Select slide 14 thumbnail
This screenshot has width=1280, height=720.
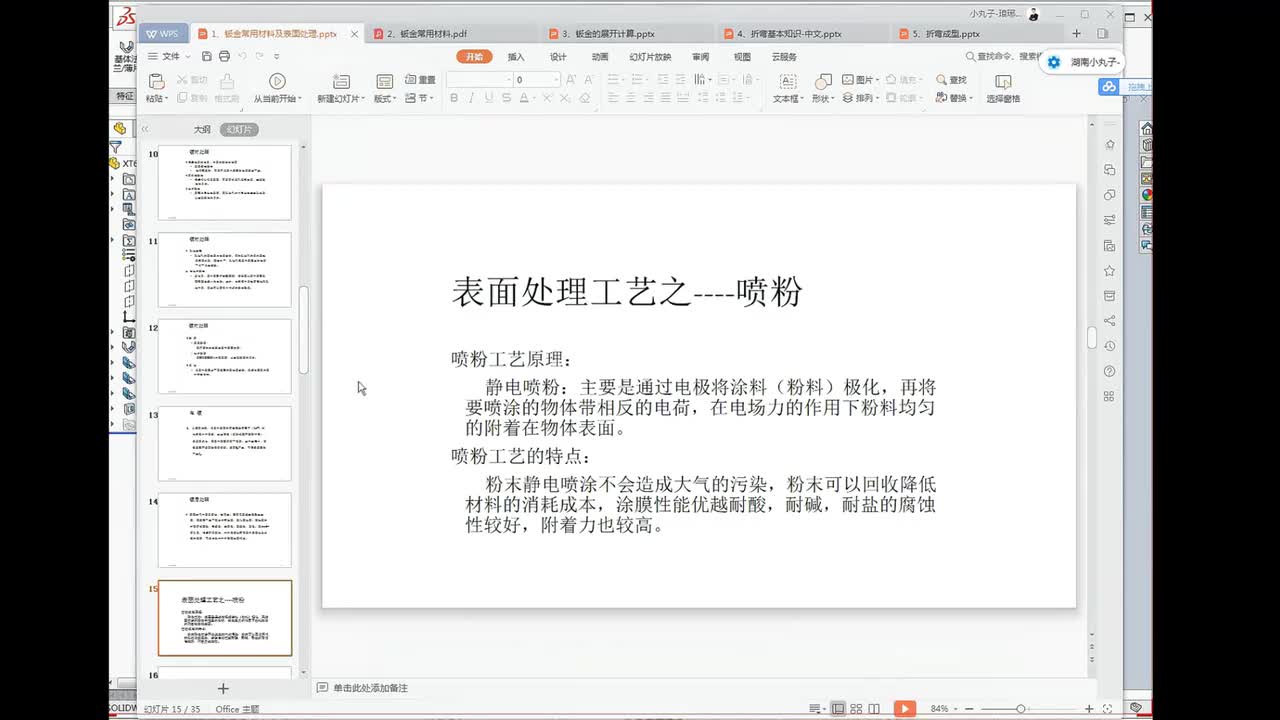[224, 530]
